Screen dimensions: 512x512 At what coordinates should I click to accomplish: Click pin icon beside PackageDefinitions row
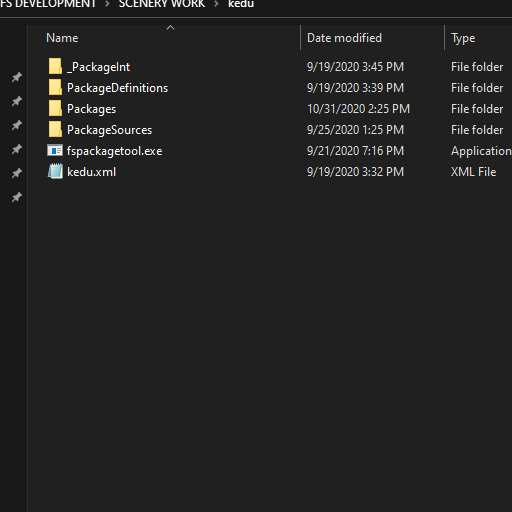[x=17, y=101]
